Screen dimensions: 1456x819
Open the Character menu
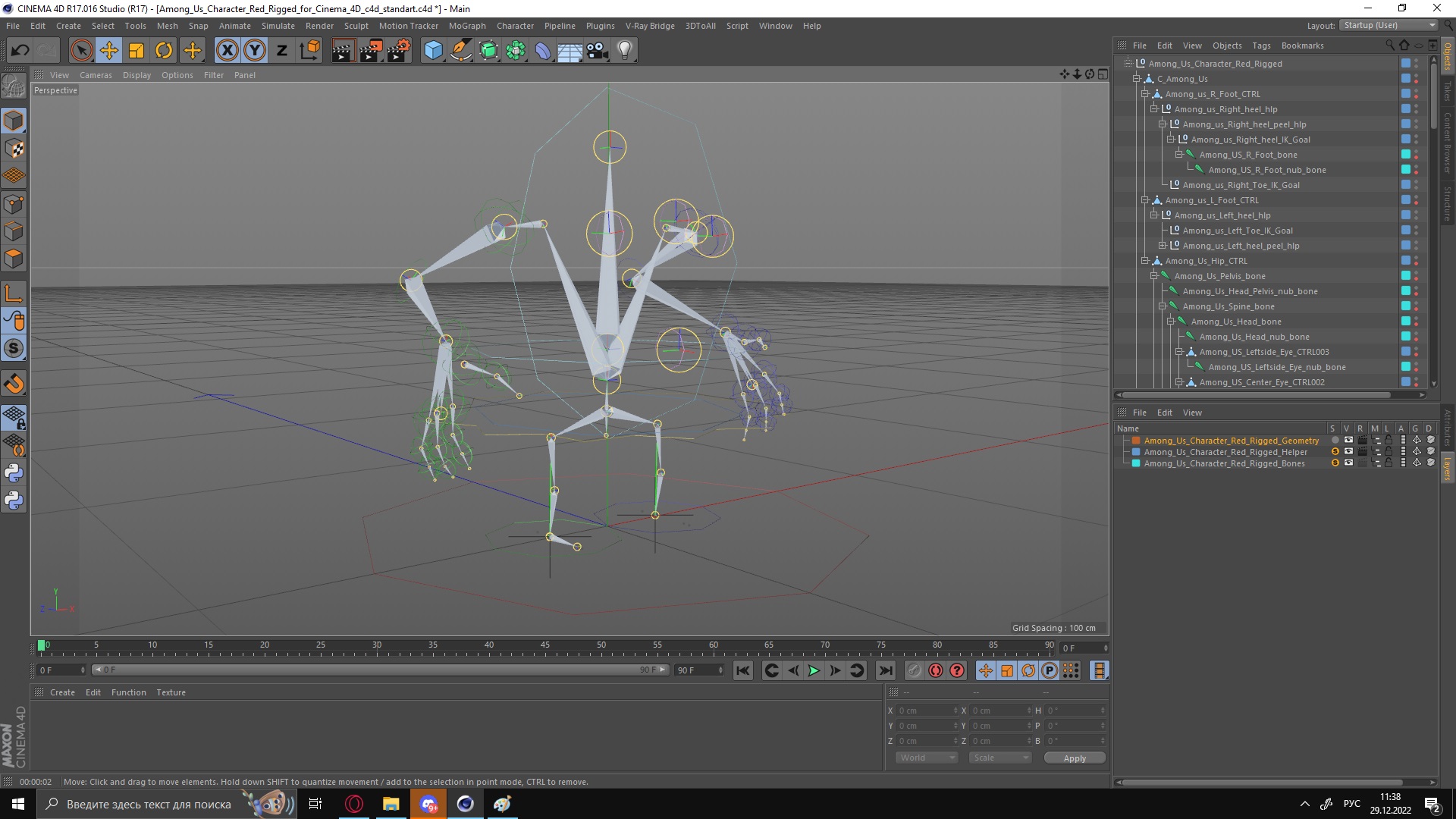[x=515, y=26]
